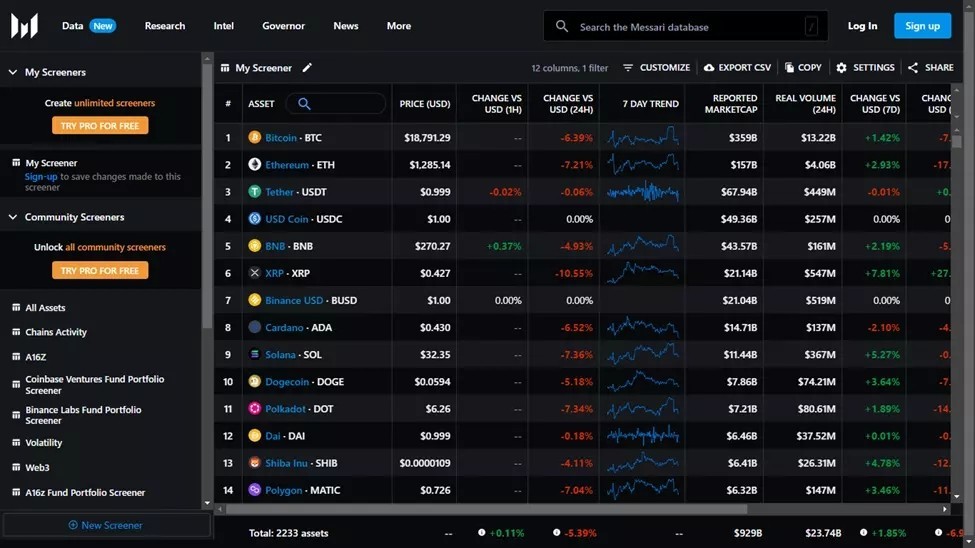The image size is (975, 548).
Task: Click the Export CSV cloud icon
Action: tap(709, 68)
